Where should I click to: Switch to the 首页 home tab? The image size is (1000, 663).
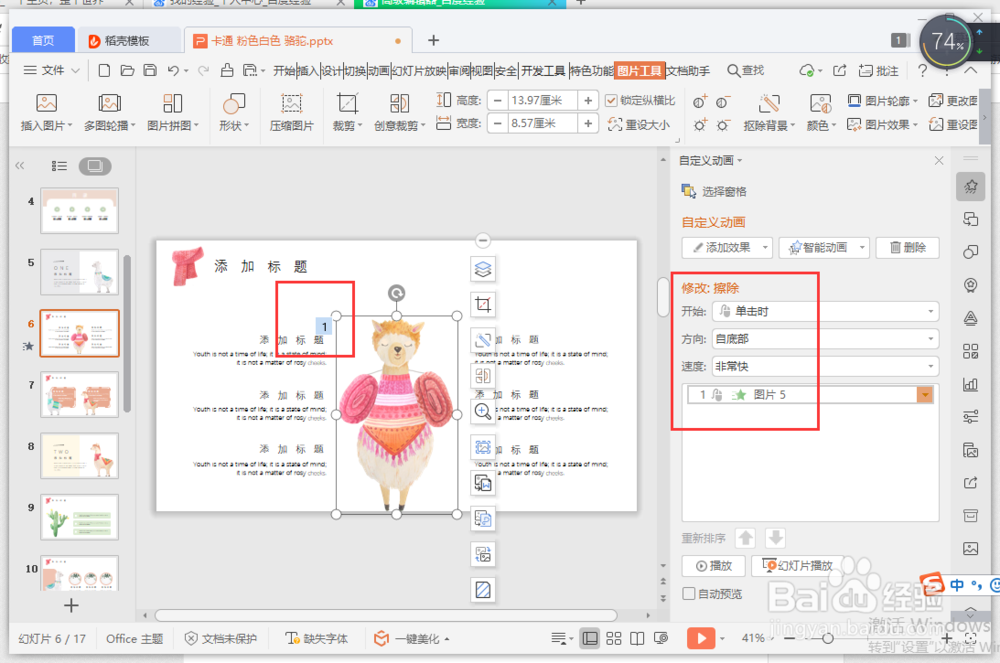43,40
